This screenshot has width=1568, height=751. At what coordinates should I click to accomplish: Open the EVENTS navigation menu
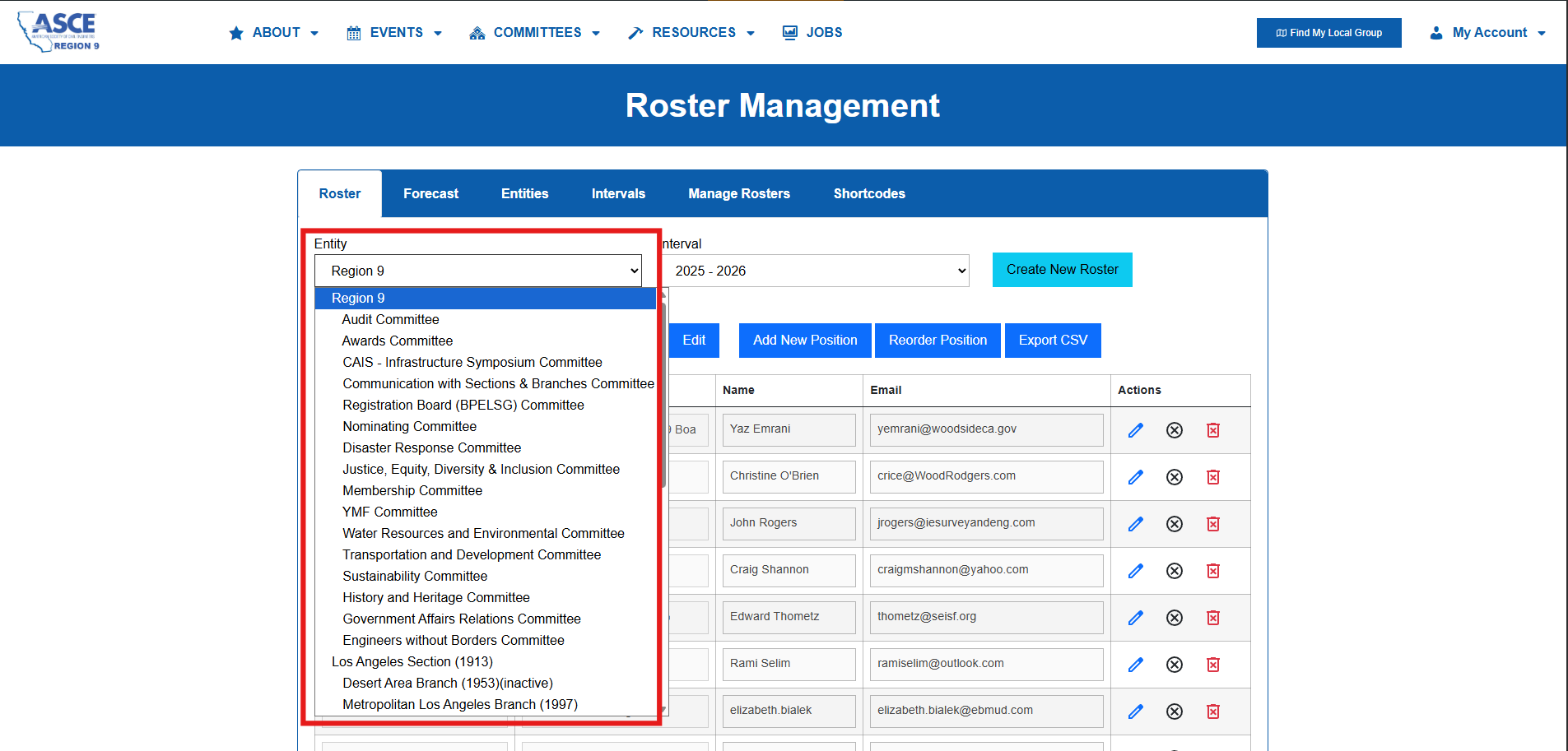pyautogui.click(x=394, y=33)
